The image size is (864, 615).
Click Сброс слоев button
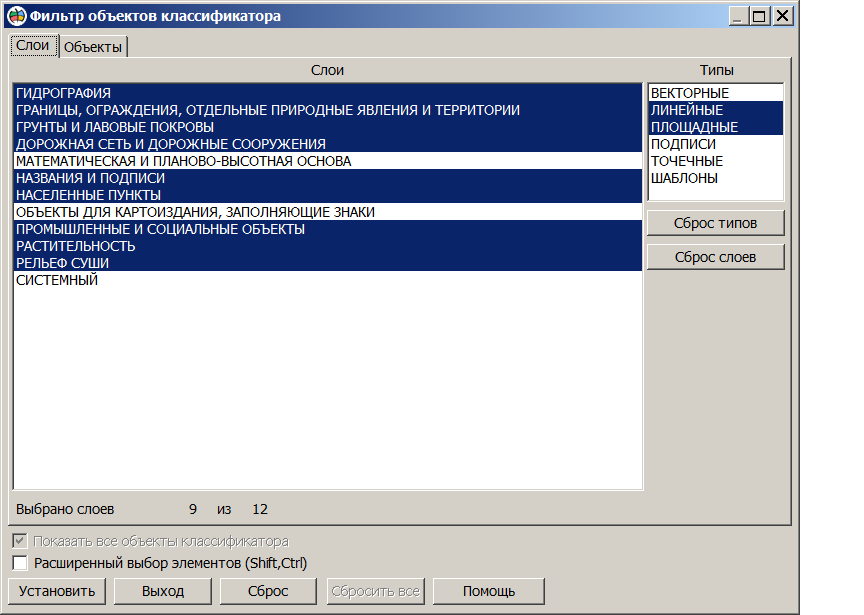point(715,257)
